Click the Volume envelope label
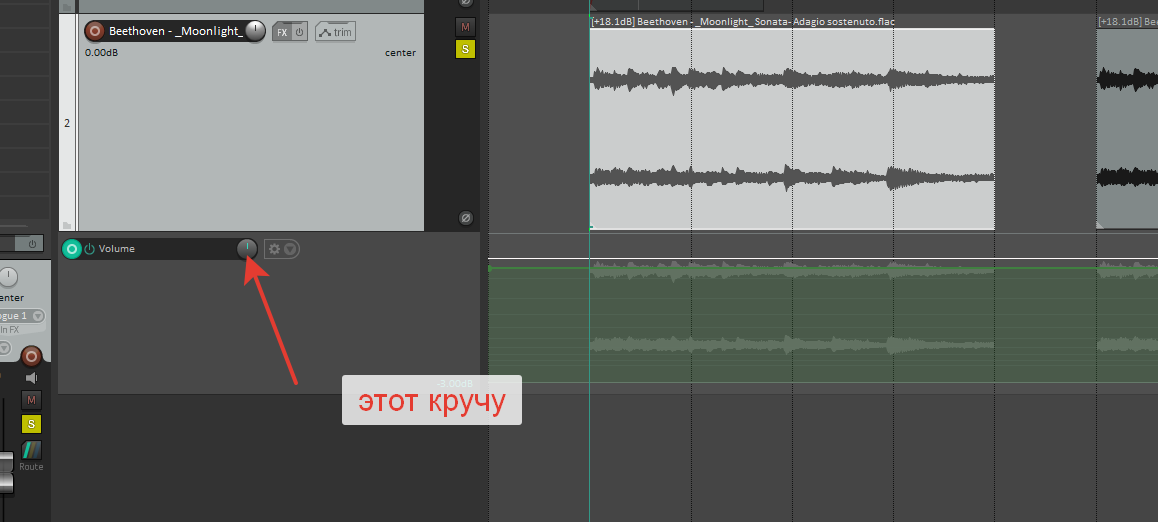The height and width of the screenshot is (522, 1158). click(117, 249)
